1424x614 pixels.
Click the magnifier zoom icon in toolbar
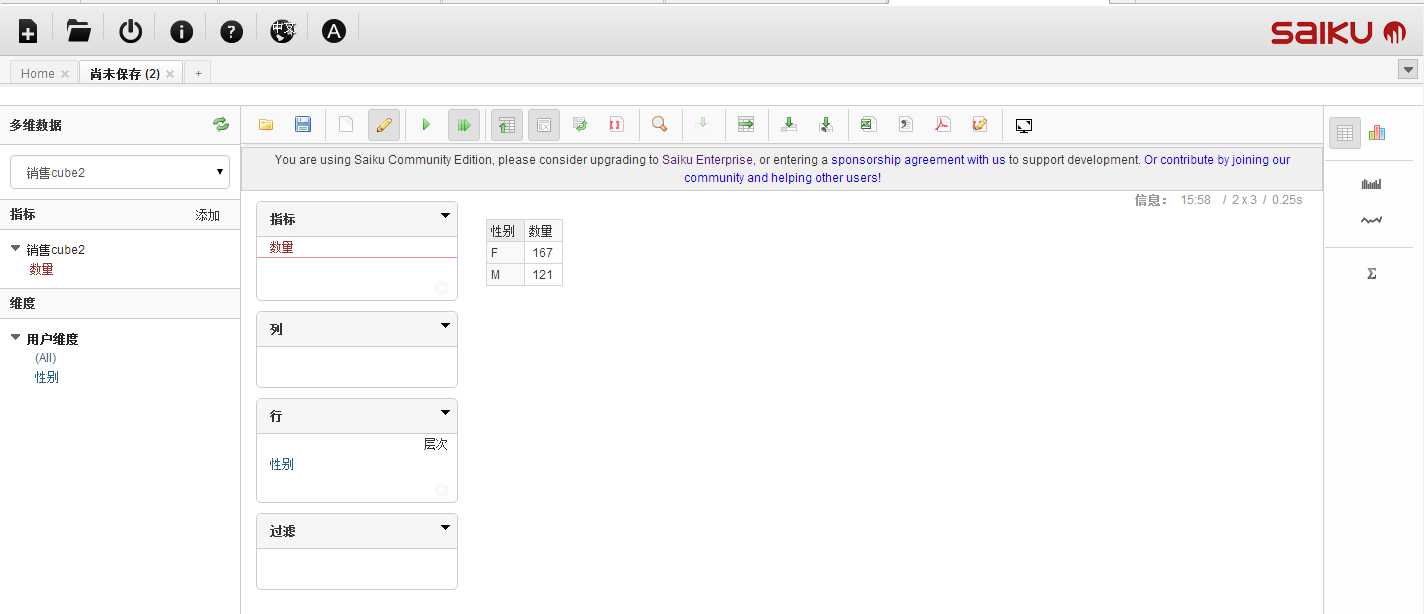point(659,125)
